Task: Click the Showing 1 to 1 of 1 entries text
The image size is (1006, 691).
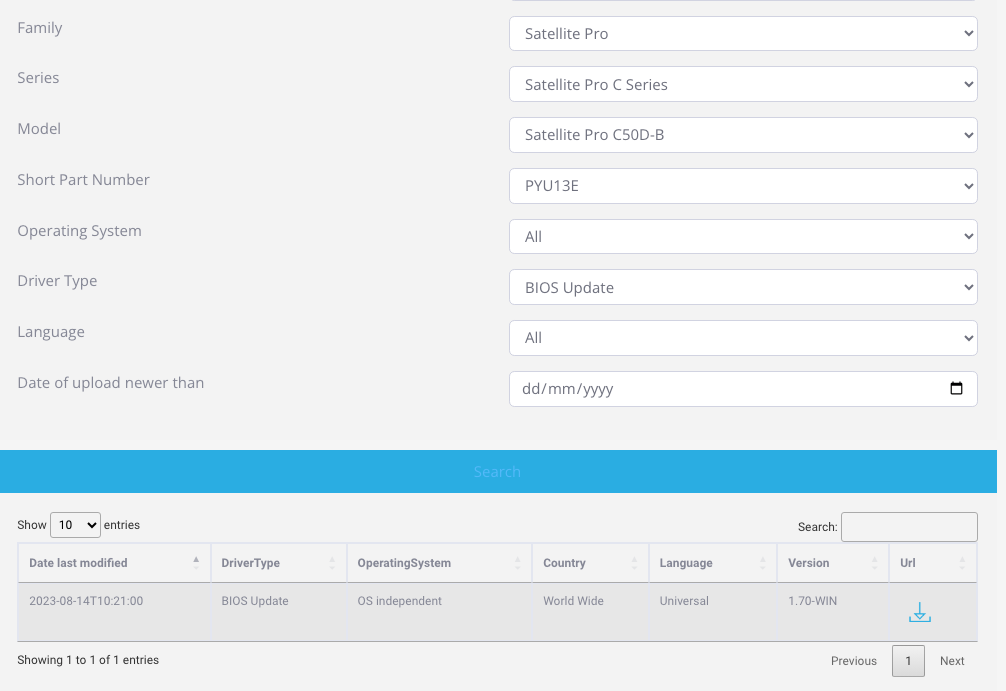Action: click(88, 660)
